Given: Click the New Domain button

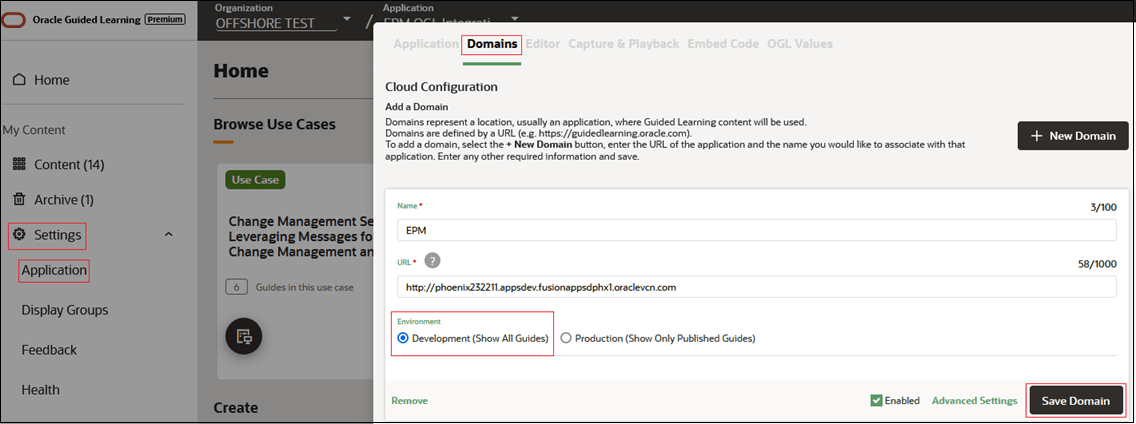Looking at the screenshot, I should point(1073,136).
